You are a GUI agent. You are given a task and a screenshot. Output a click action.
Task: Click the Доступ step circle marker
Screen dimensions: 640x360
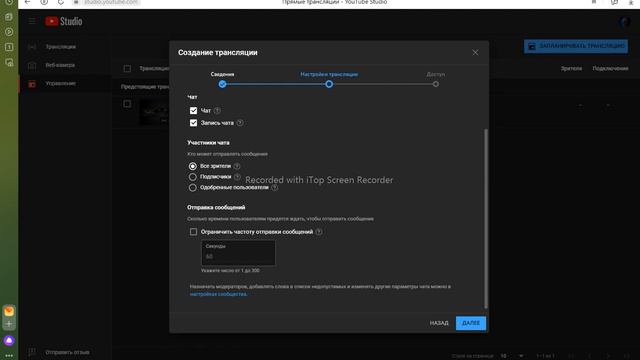coord(436,84)
